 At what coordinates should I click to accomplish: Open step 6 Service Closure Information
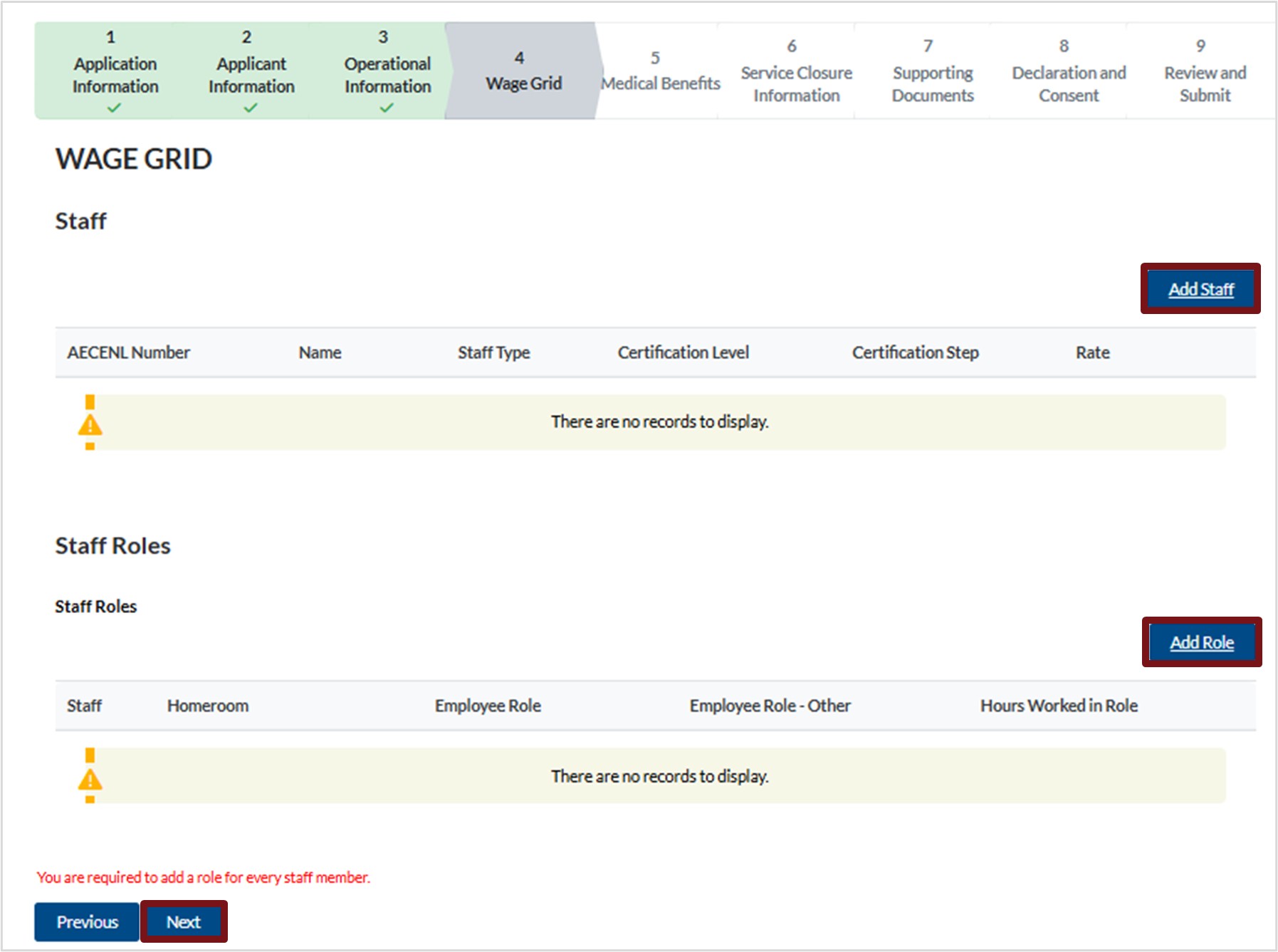(x=795, y=71)
